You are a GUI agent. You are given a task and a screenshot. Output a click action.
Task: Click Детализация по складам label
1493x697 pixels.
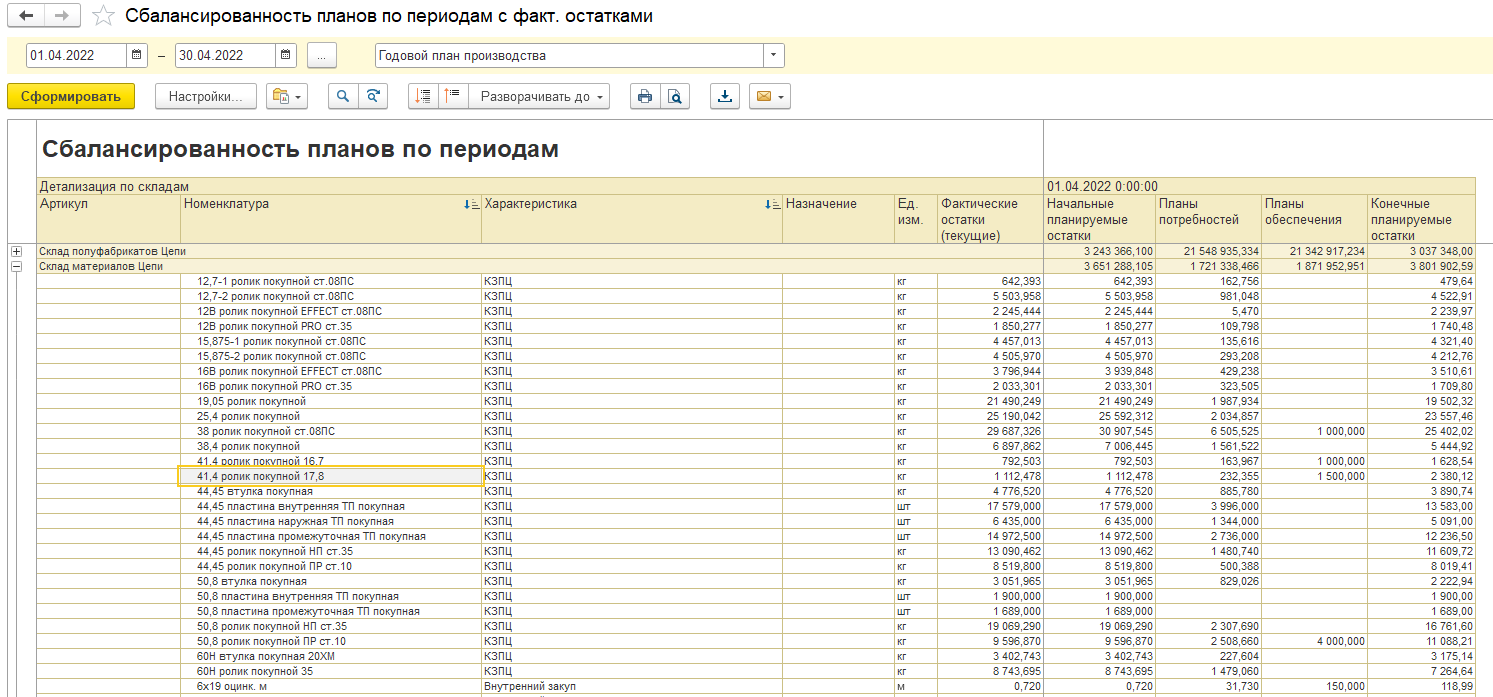(x=114, y=186)
